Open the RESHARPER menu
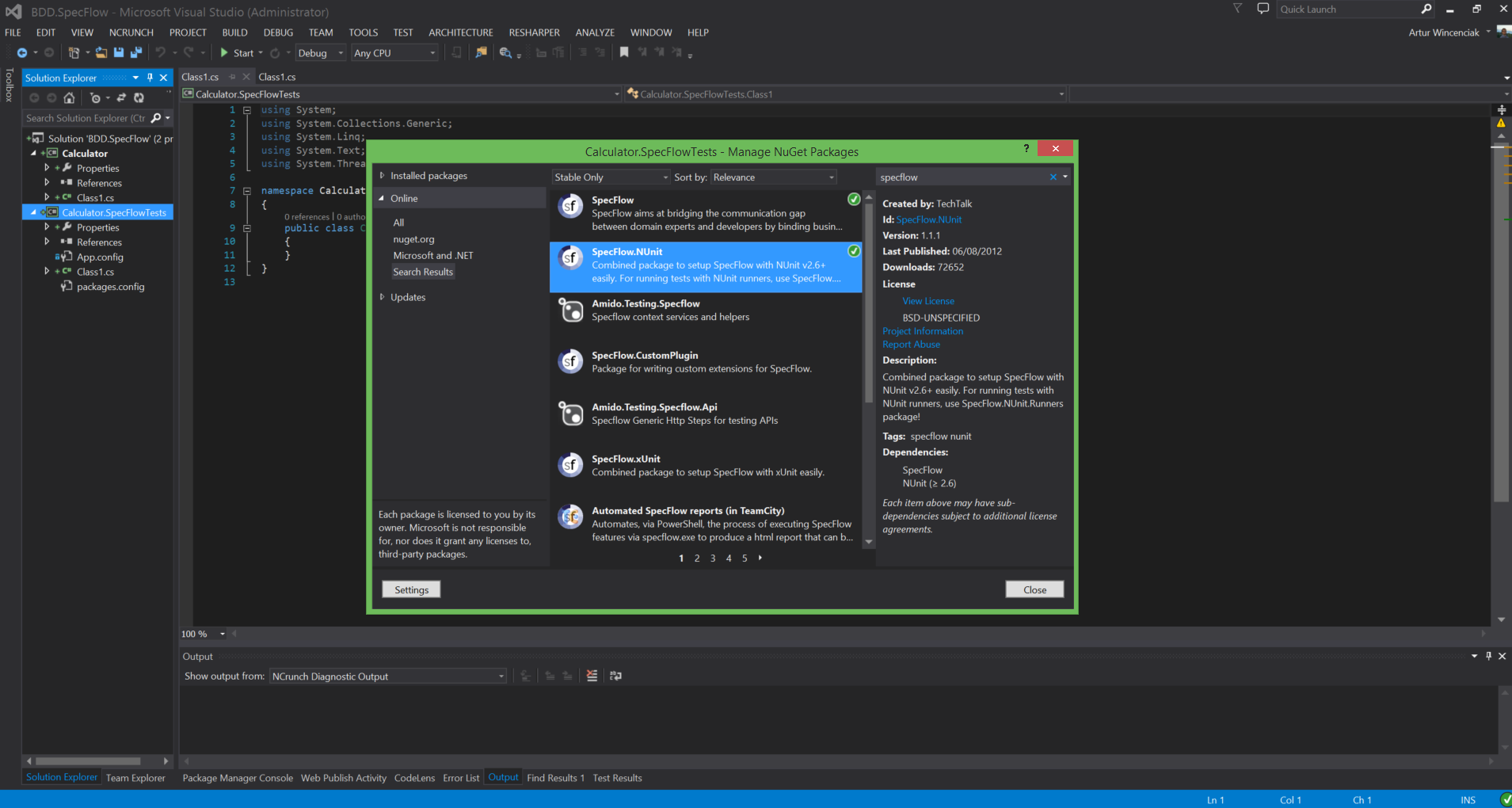Viewport: 1512px width, 808px height. 534,32
